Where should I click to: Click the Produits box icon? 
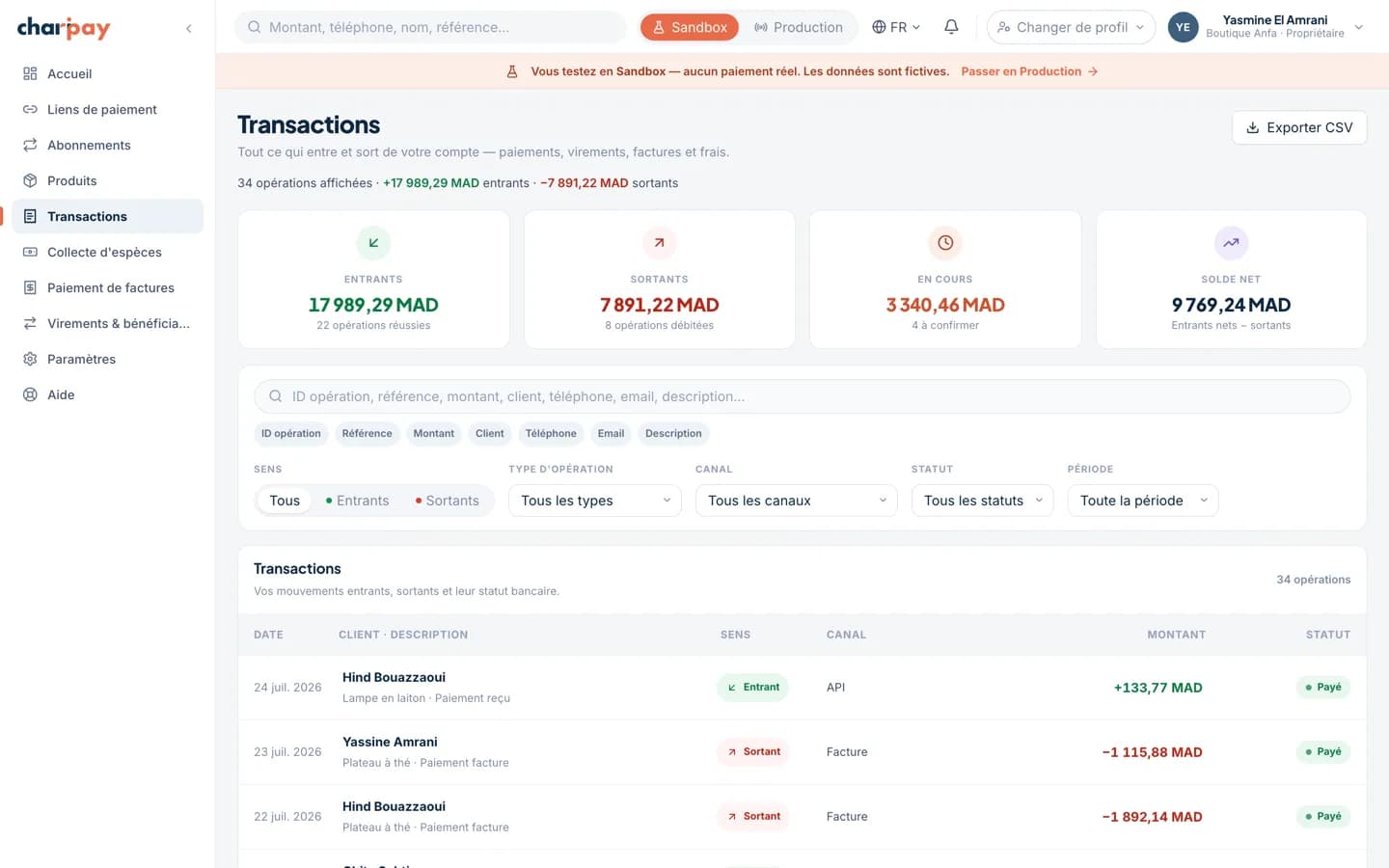pyautogui.click(x=30, y=180)
